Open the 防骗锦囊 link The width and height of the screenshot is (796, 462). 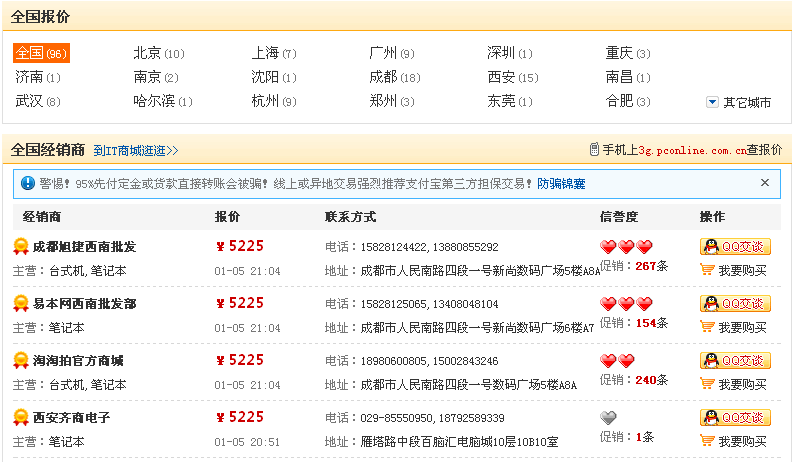(x=561, y=184)
